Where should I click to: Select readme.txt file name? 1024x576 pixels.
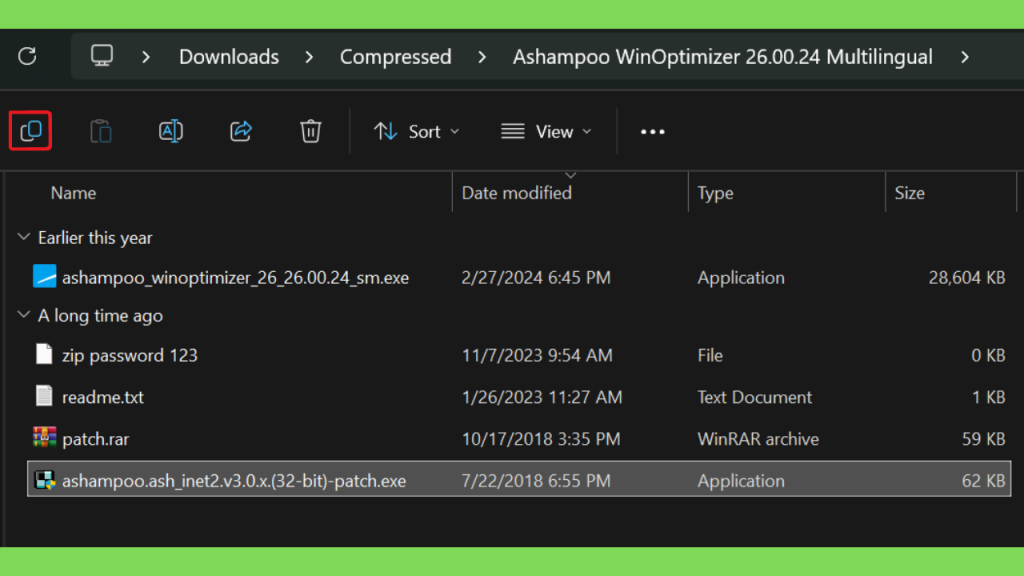coord(103,397)
